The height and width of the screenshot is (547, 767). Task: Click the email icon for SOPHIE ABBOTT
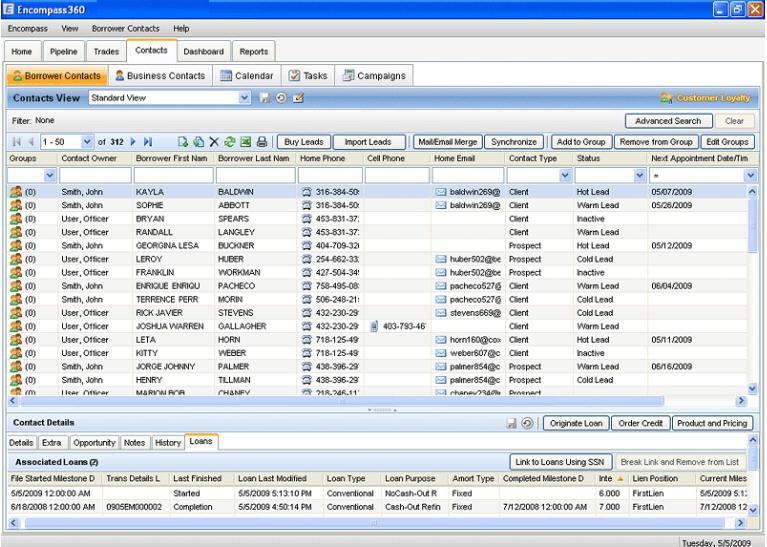point(441,205)
